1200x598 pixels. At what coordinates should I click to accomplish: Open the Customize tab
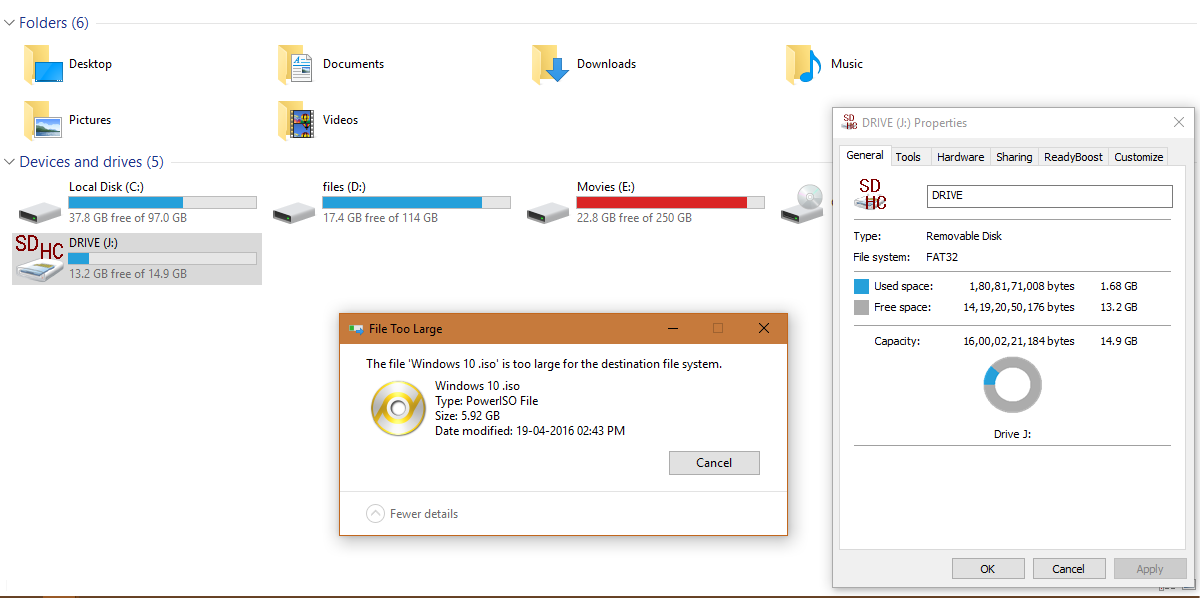1138,157
